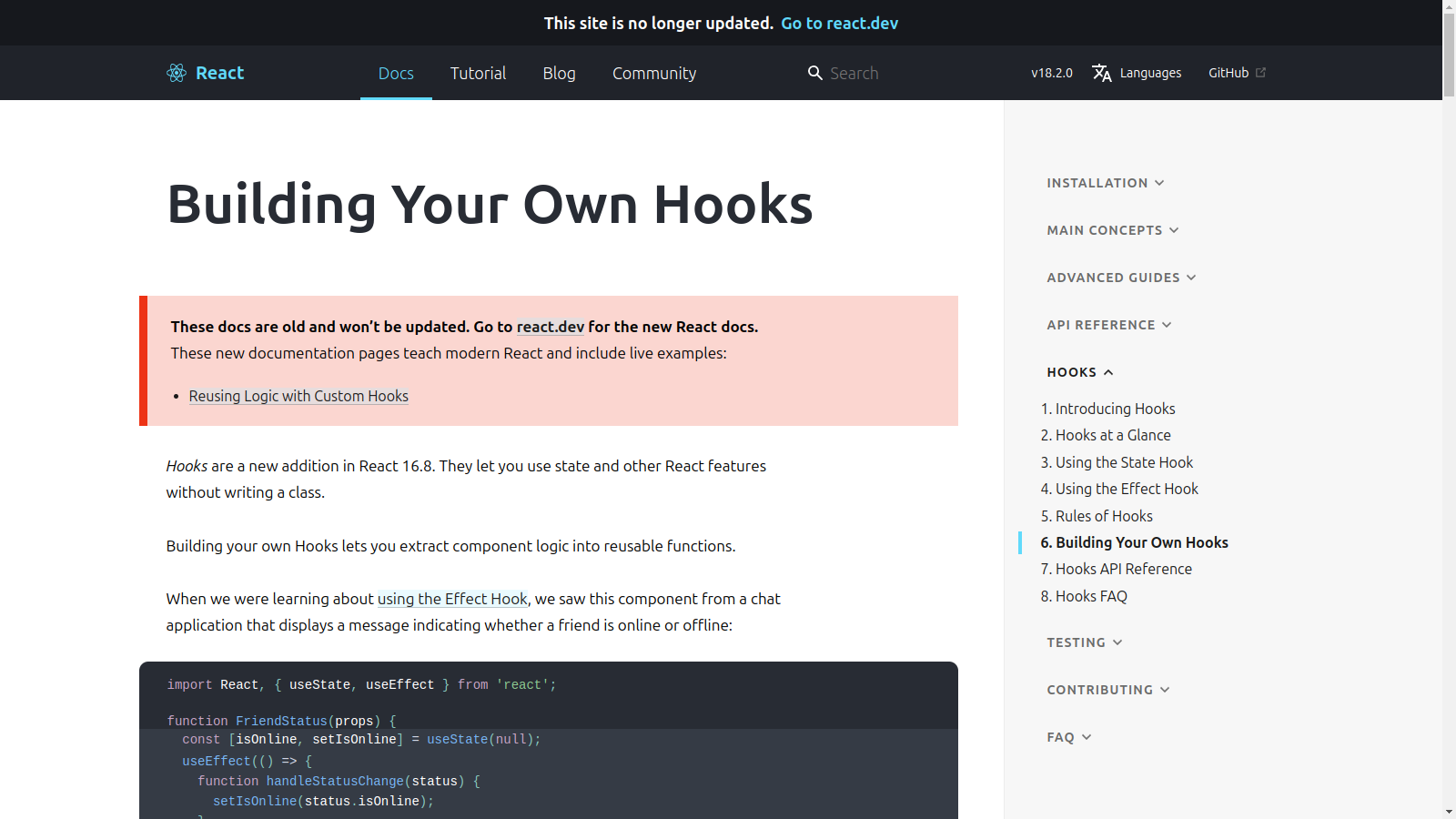Open the Blog nav tab
The image size is (1456, 819).
point(559,73)
